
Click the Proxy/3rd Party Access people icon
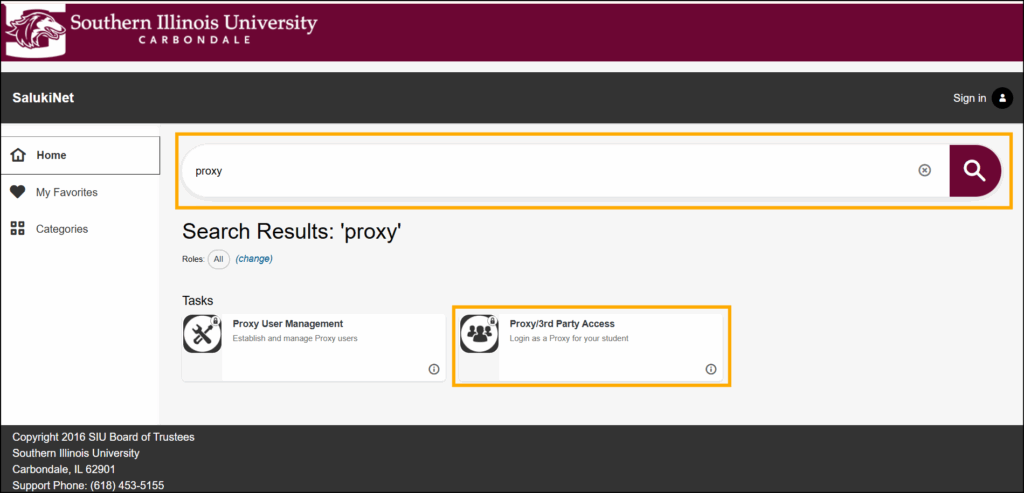pyautogui.click(x=479, y=334)
